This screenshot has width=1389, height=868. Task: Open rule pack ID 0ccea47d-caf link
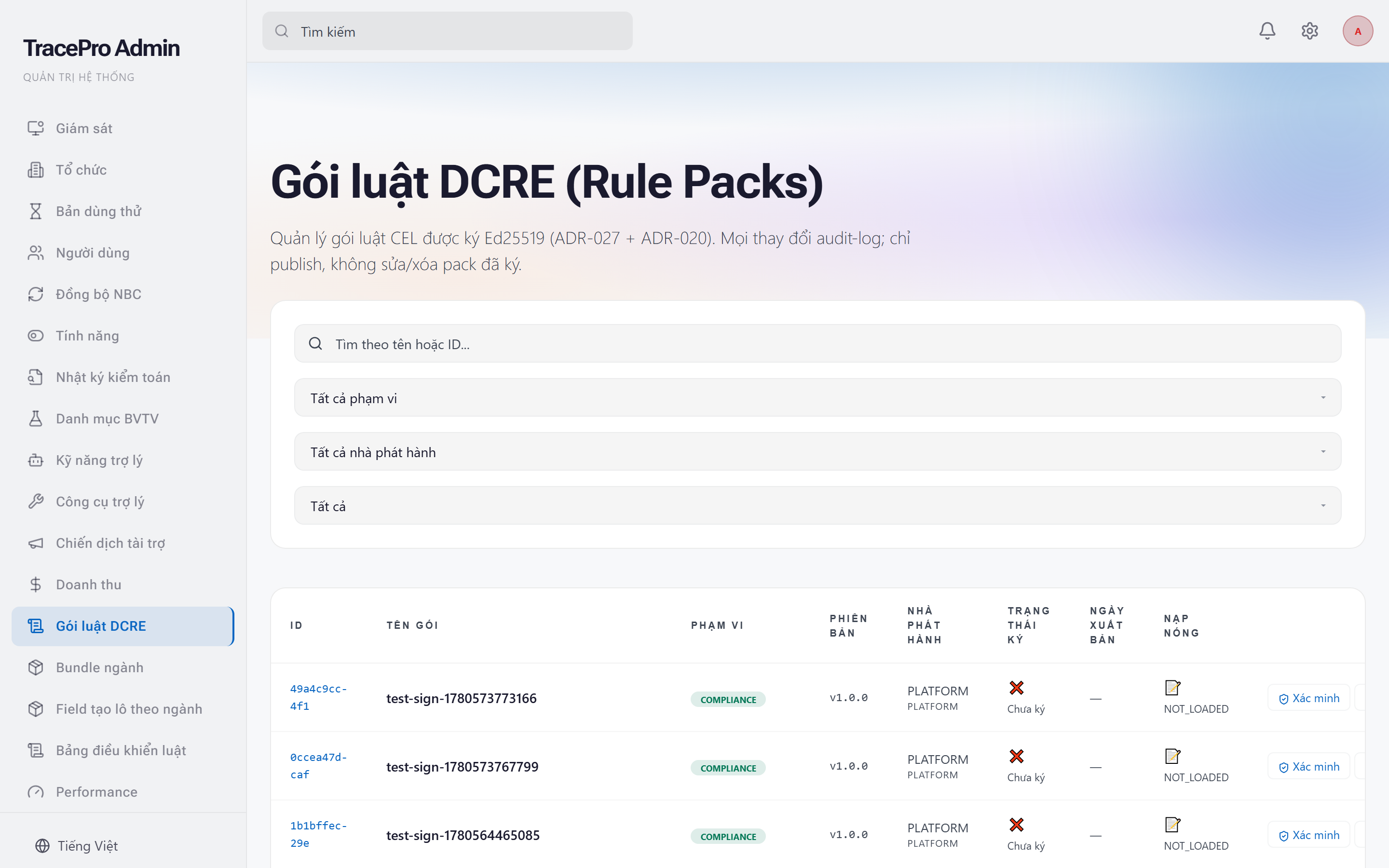tap(318, 766)
